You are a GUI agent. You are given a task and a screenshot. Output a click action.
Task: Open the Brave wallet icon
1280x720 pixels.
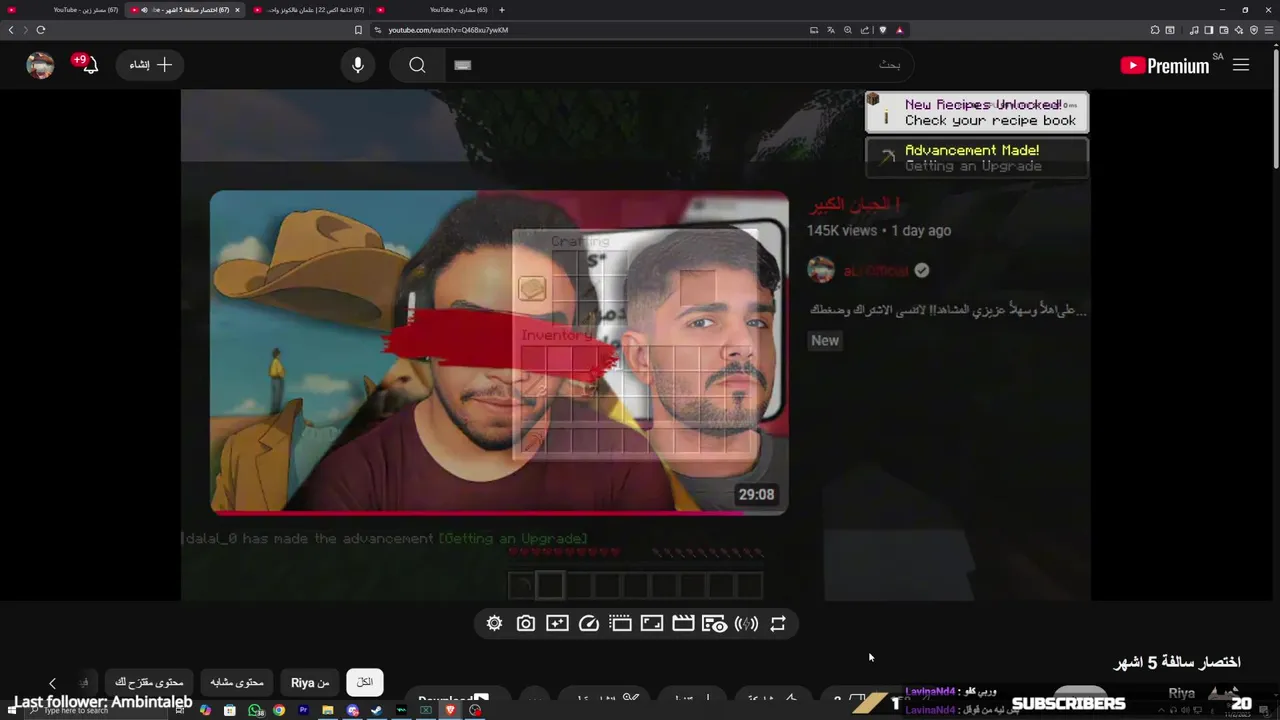click(1223, 30)
